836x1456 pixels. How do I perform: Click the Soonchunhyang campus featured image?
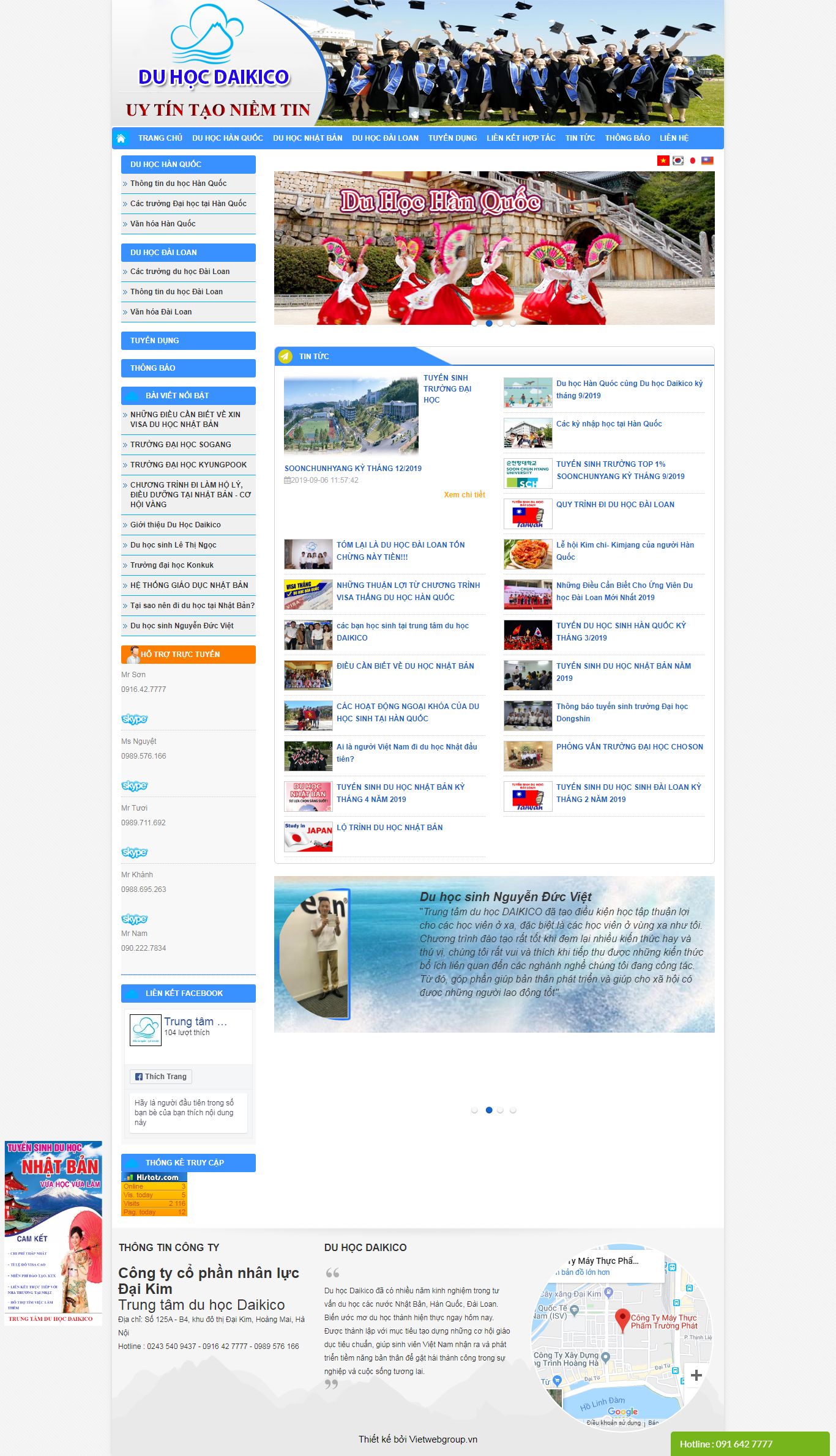click(351, 416)
